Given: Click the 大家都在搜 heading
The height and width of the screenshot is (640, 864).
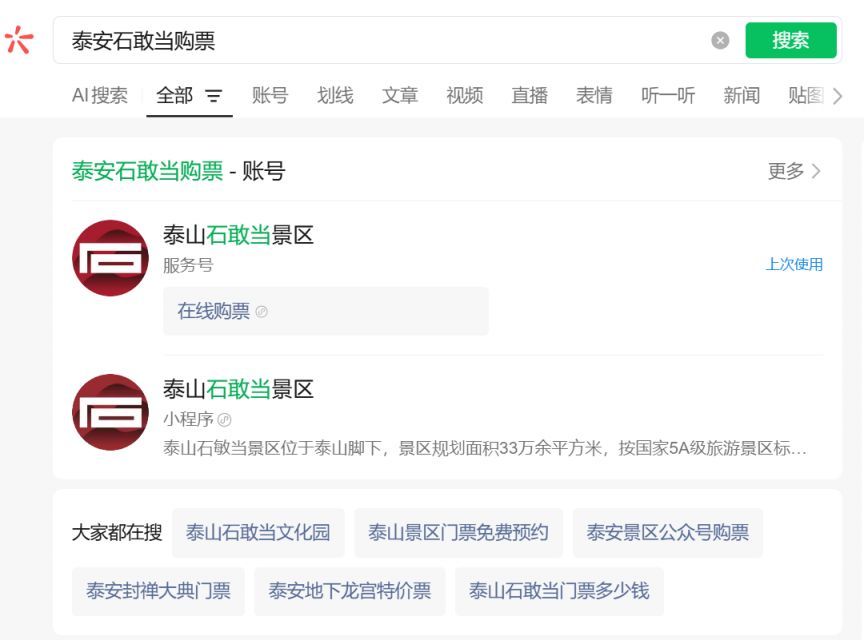Looking at the screenshot, I should pos(117,533).
